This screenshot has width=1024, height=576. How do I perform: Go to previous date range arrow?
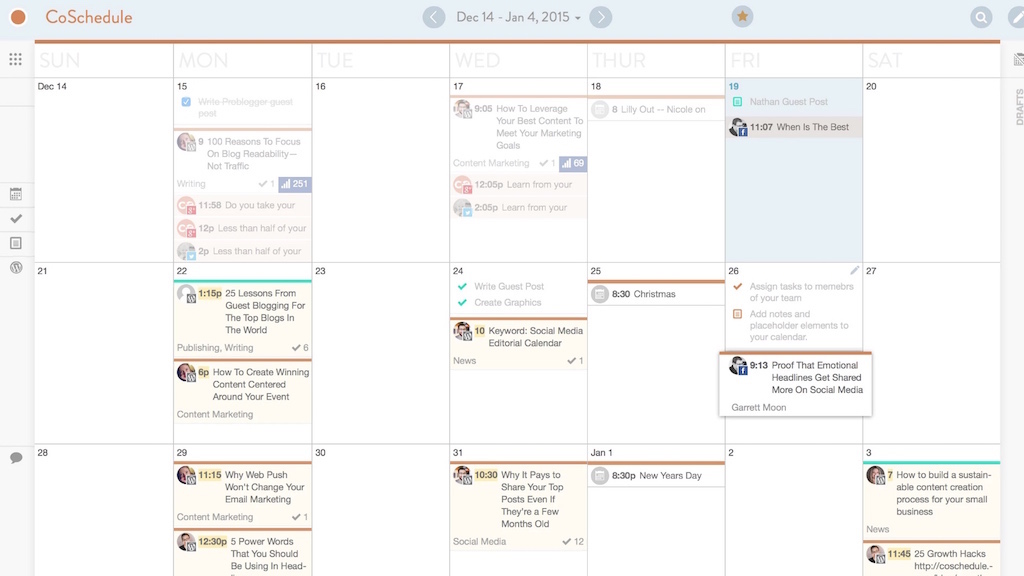point(434,17)
